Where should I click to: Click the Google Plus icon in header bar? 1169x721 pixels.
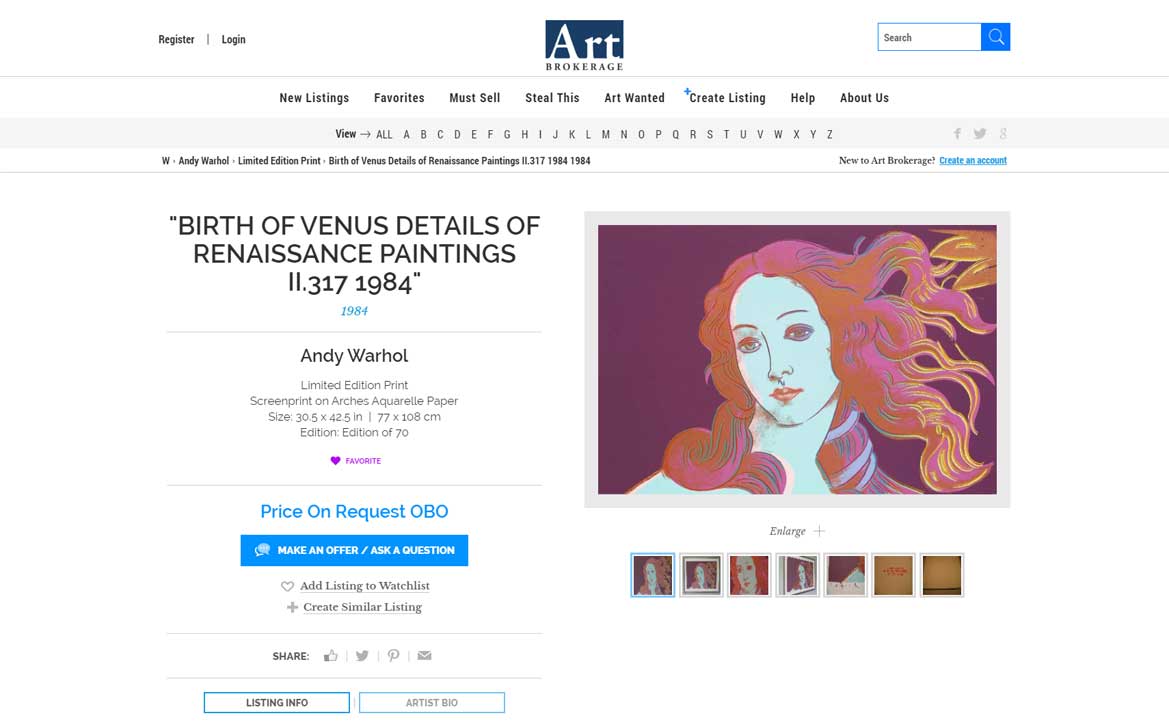(x=1003, y=133)
